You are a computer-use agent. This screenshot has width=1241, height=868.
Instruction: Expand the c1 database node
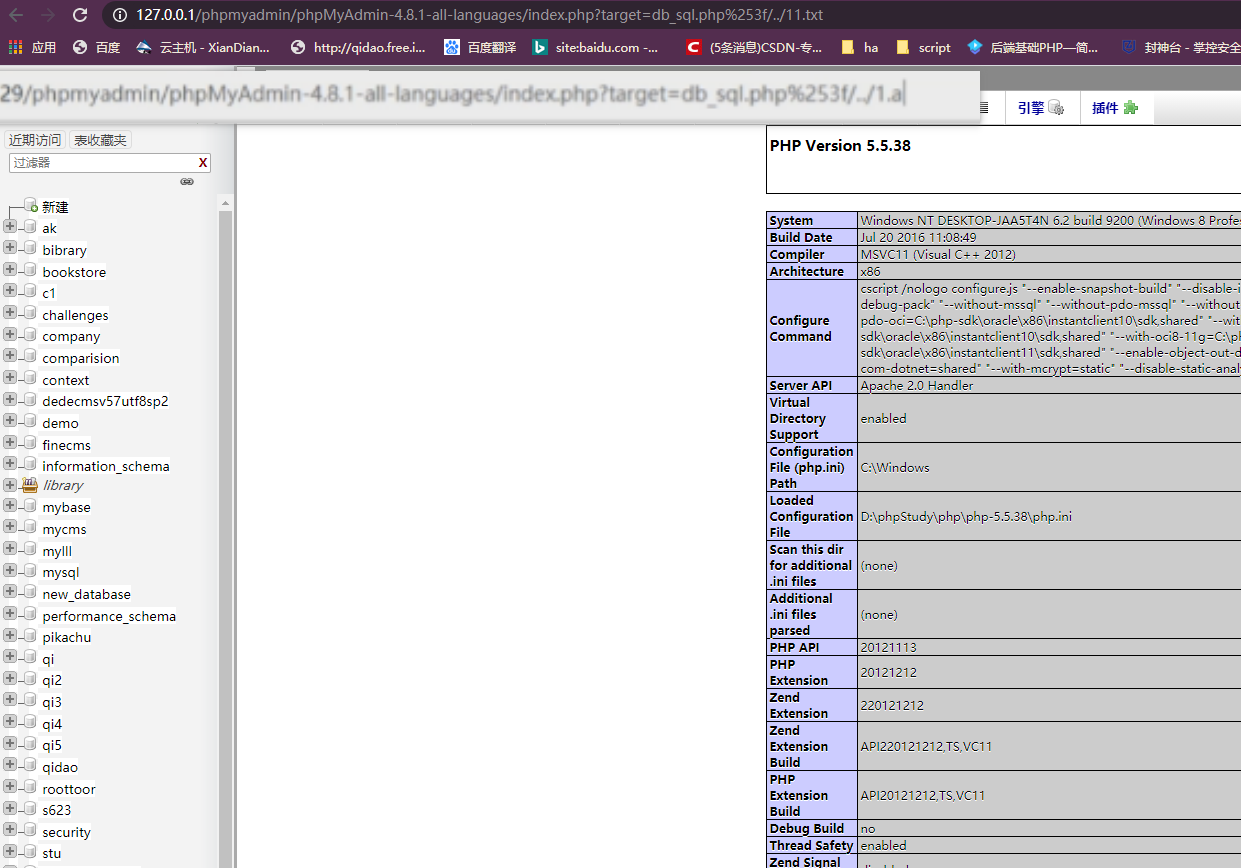(x=10, y=291)
